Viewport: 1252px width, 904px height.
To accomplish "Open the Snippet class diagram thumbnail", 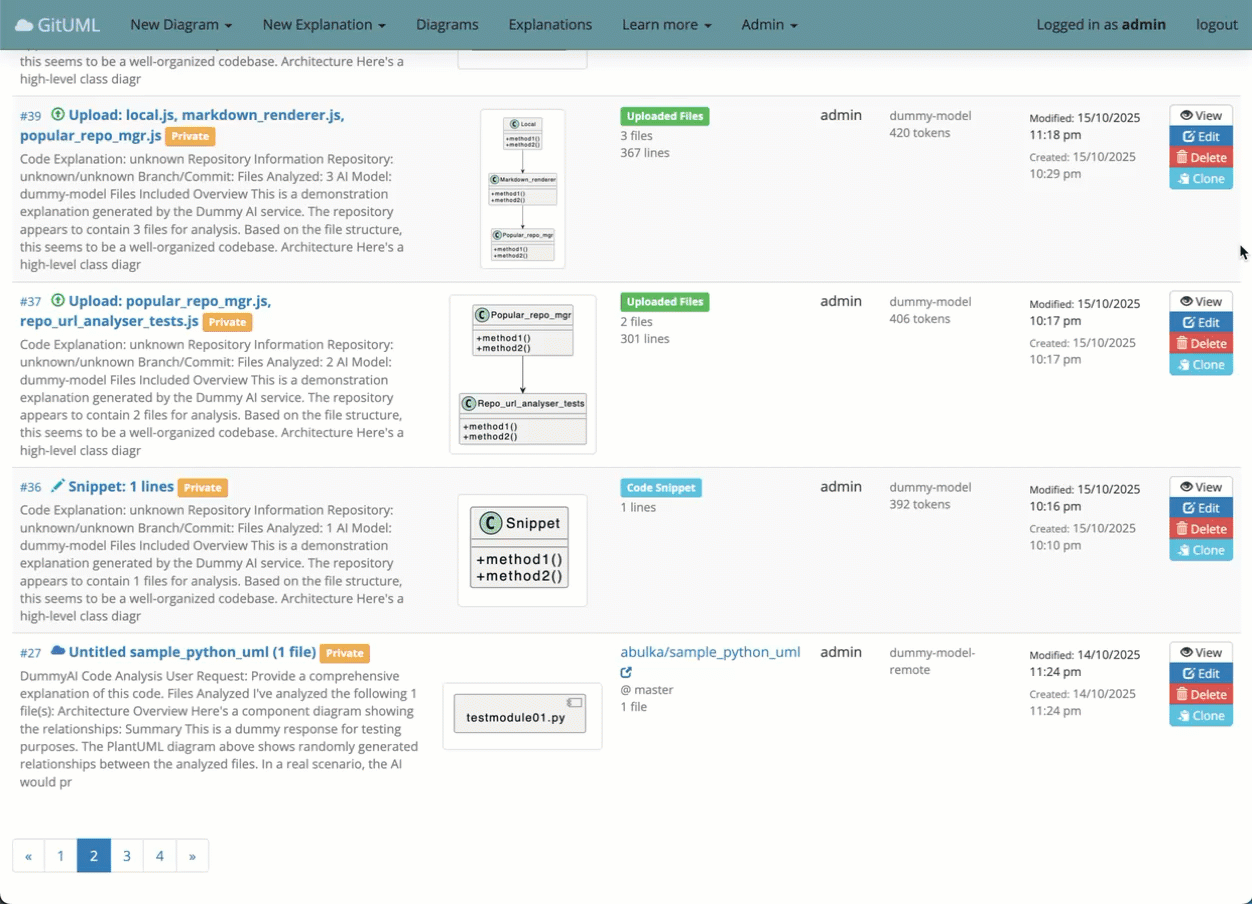I will [x=521, y=548].
